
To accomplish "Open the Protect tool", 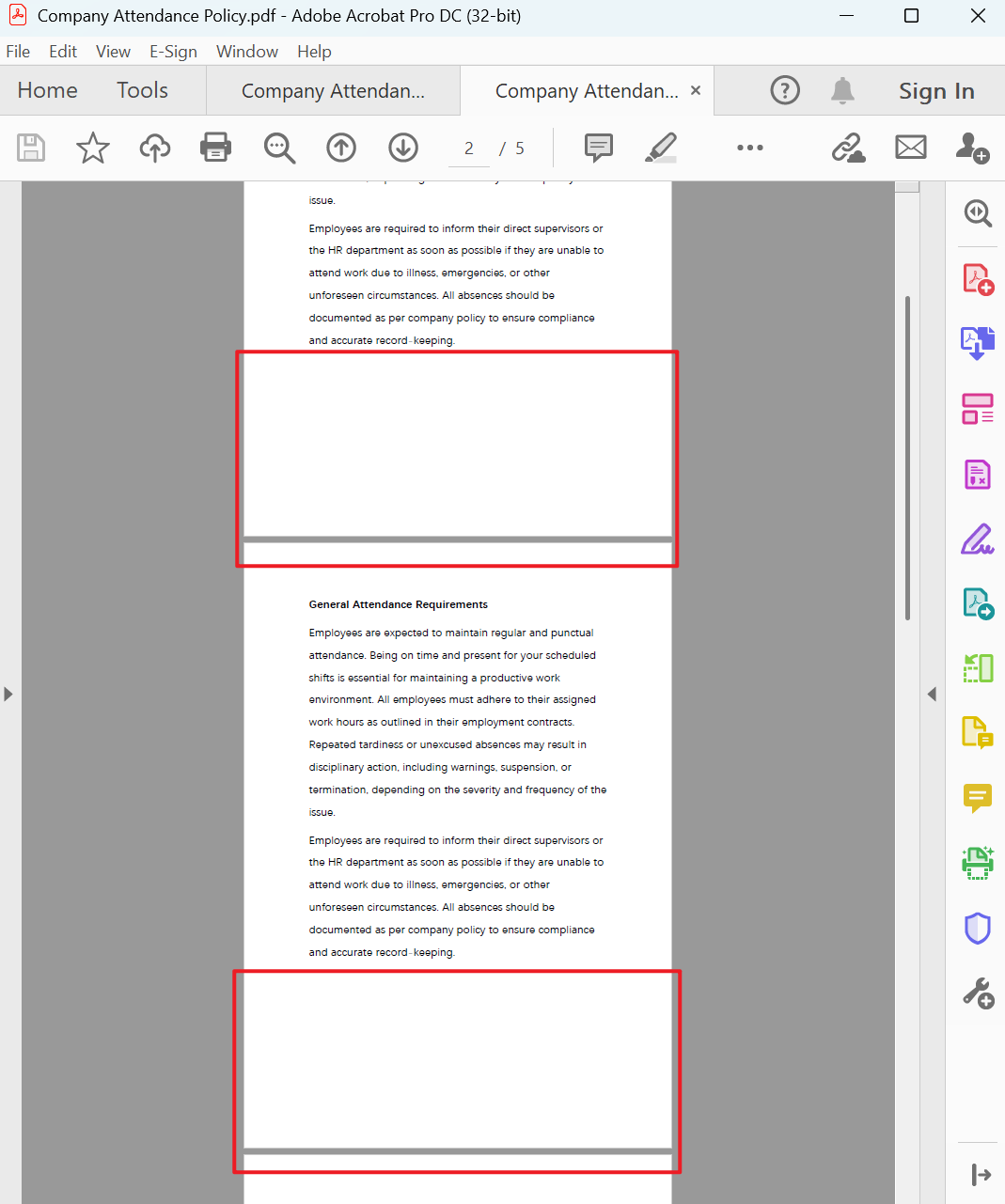I will tap(978, 928).
